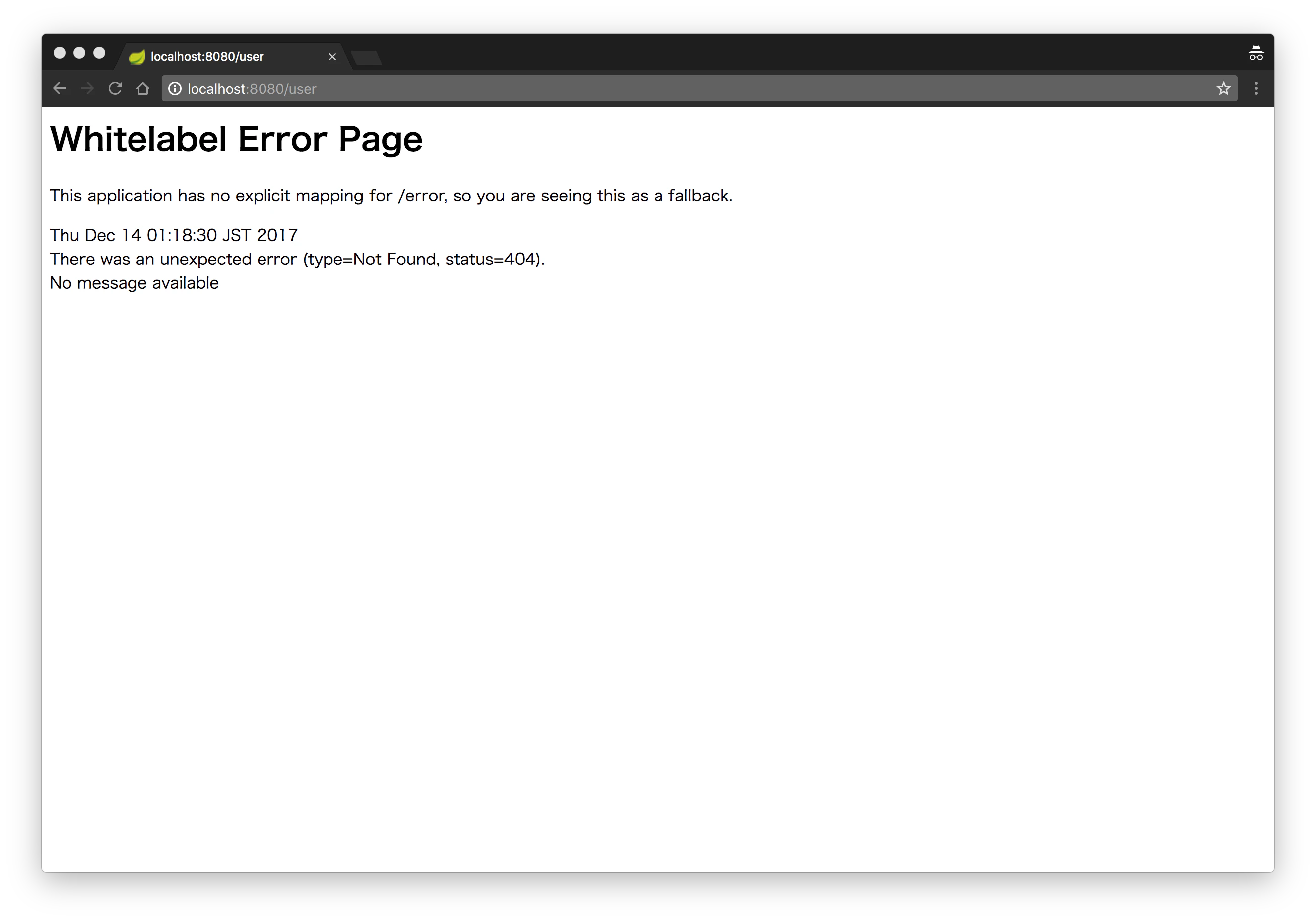
Task: Focus the address bar URL field
Action: point(688,89)
